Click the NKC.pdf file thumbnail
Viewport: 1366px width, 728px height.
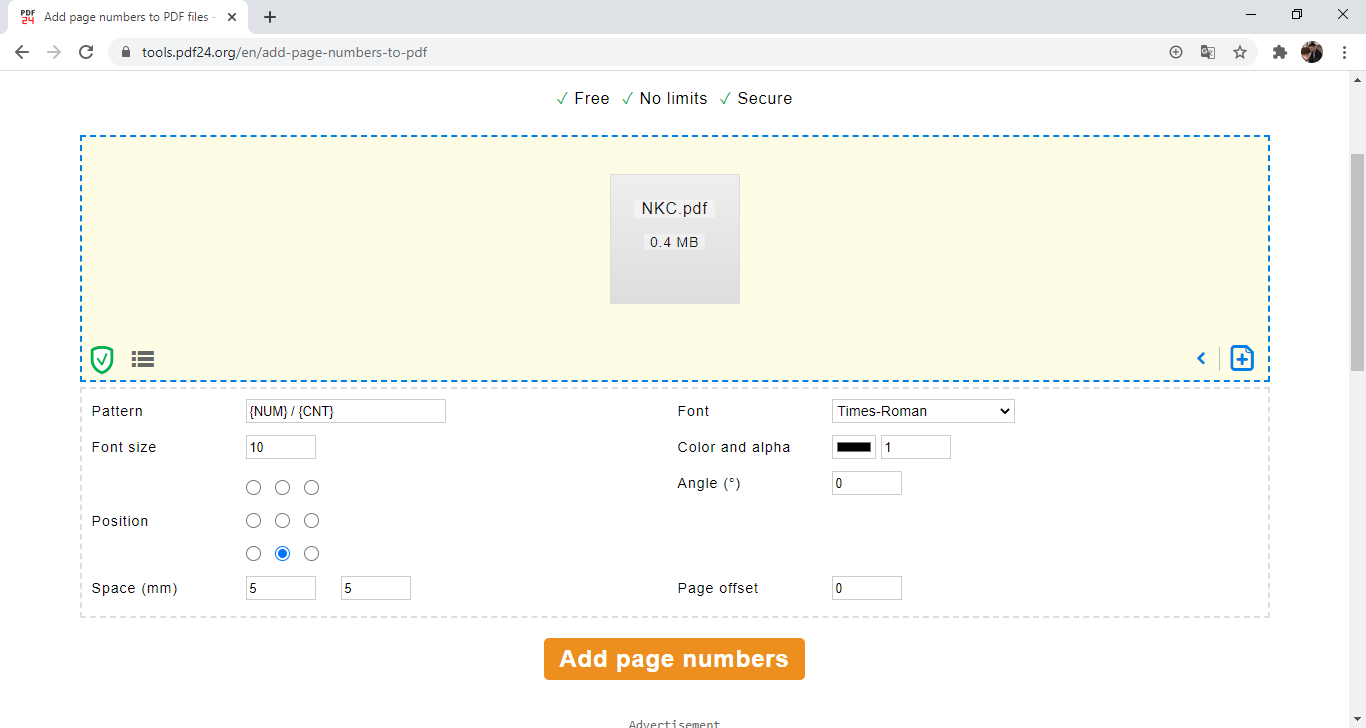pyautogui.click(x=675, y=239)
